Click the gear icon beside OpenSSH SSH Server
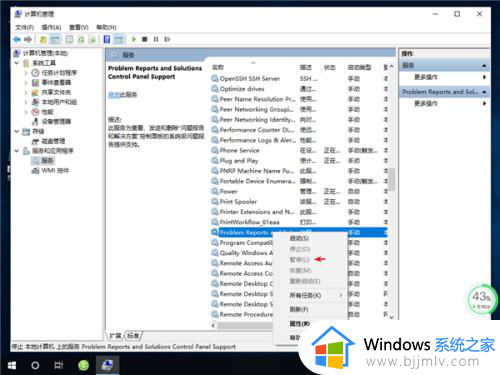This screenshot has height=375, width=500. (215, 79)
